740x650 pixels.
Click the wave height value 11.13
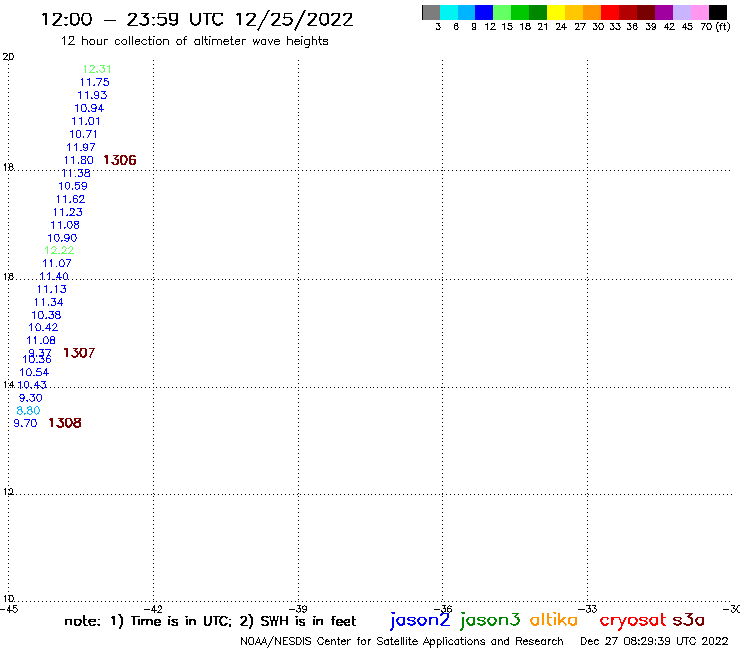click(51, 289)
